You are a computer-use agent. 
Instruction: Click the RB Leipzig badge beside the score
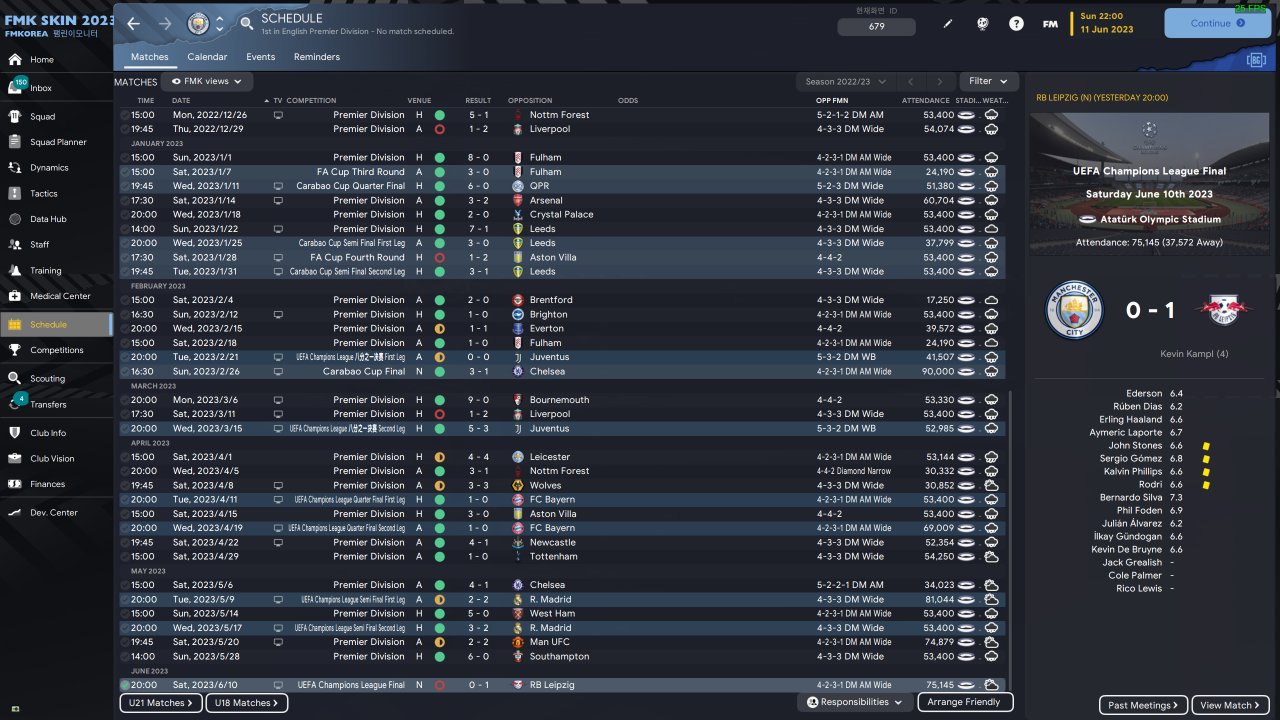[x=1223, y=311]
